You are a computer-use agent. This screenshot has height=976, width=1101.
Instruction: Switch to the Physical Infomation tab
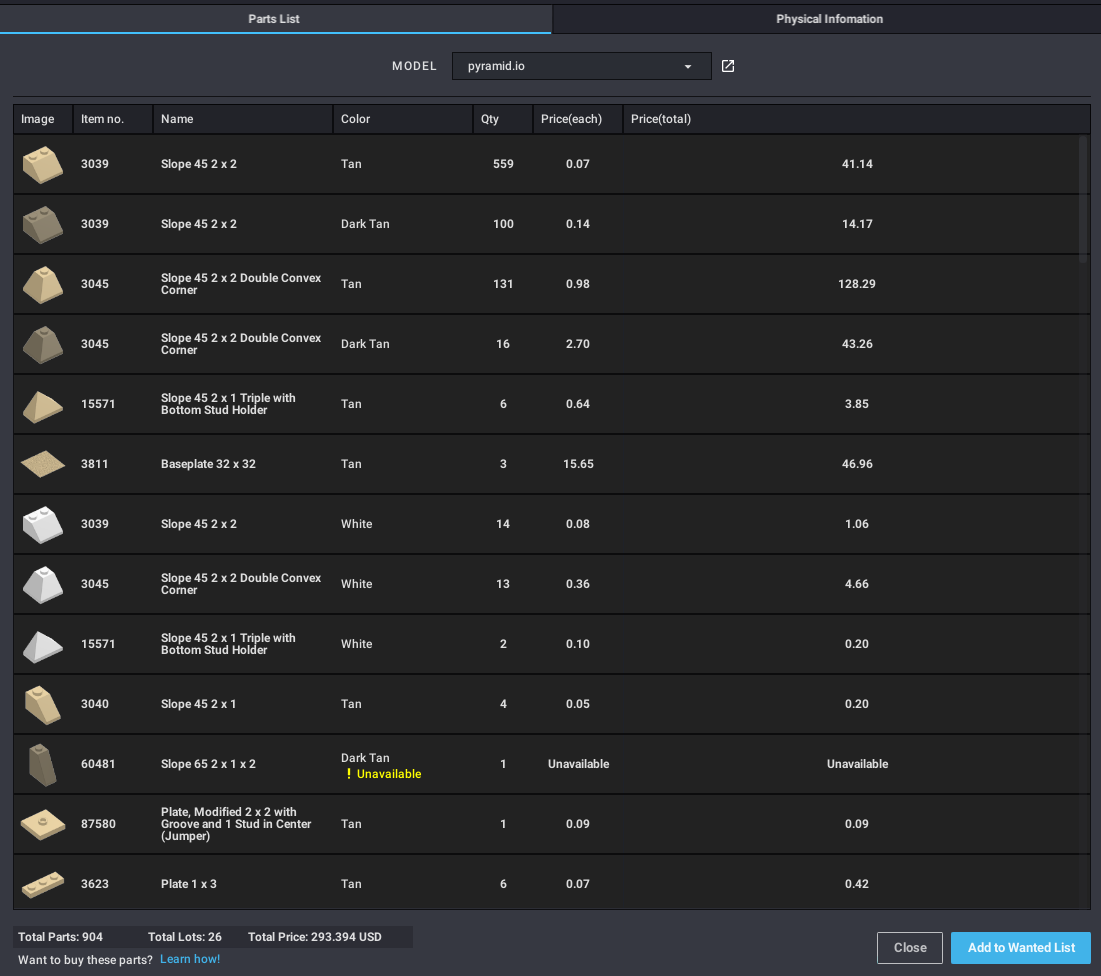pos(829,19)
